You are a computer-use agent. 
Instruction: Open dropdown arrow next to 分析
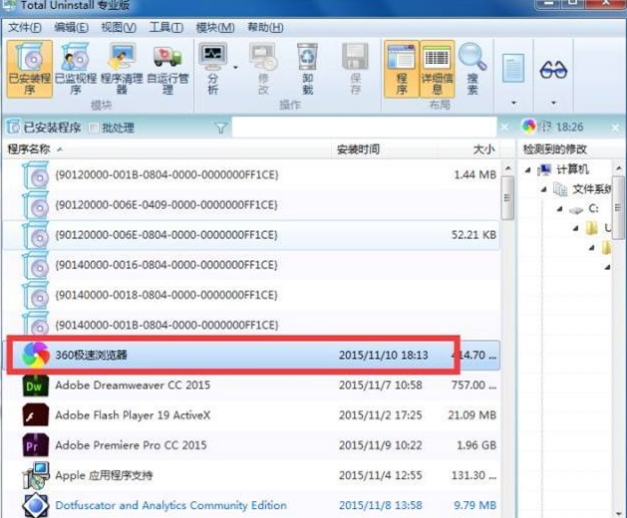click(x=236, y=67)
